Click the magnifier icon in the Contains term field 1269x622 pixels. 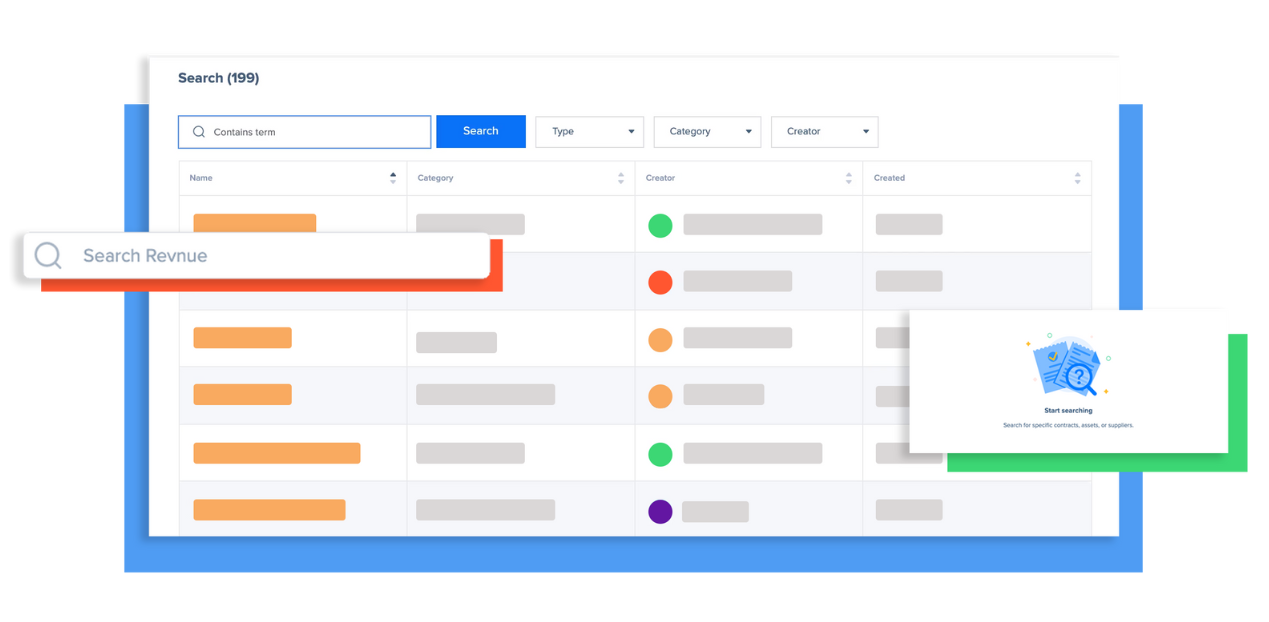point(199,131)
